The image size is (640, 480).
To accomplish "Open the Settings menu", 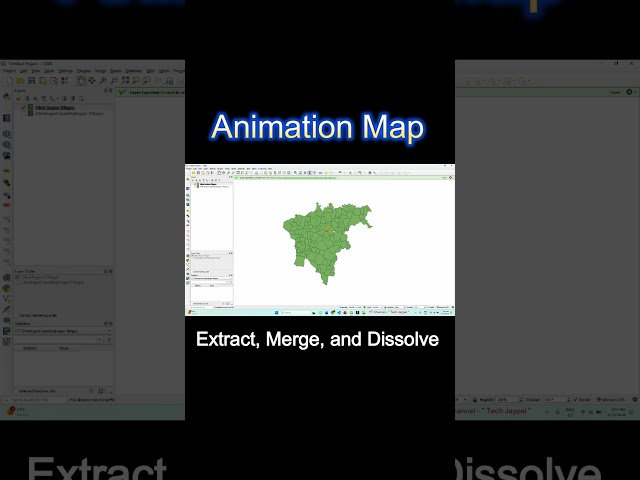I will pos(65,71).
